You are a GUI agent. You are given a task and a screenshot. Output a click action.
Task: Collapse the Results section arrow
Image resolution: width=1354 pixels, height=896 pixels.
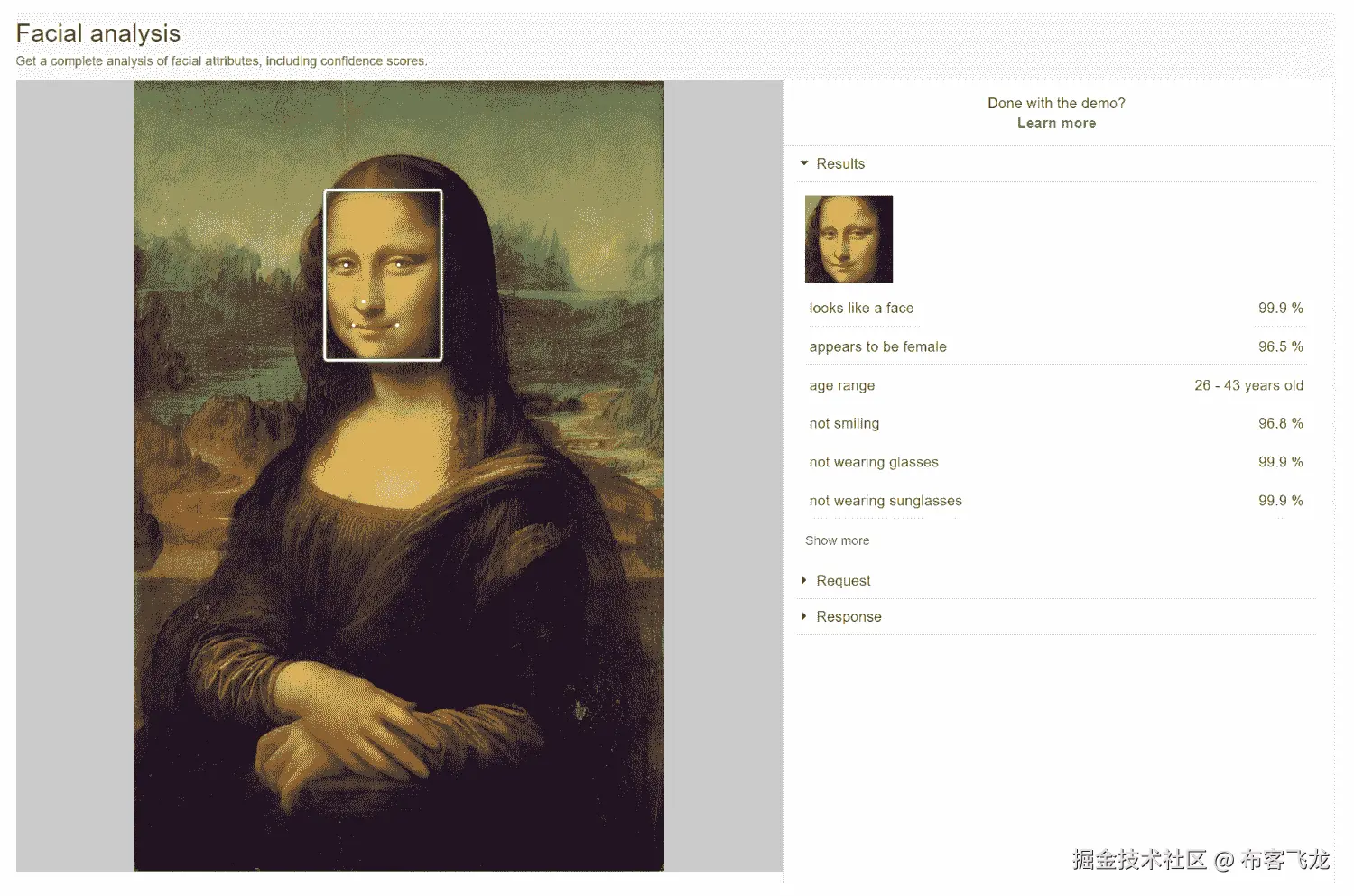804,163
